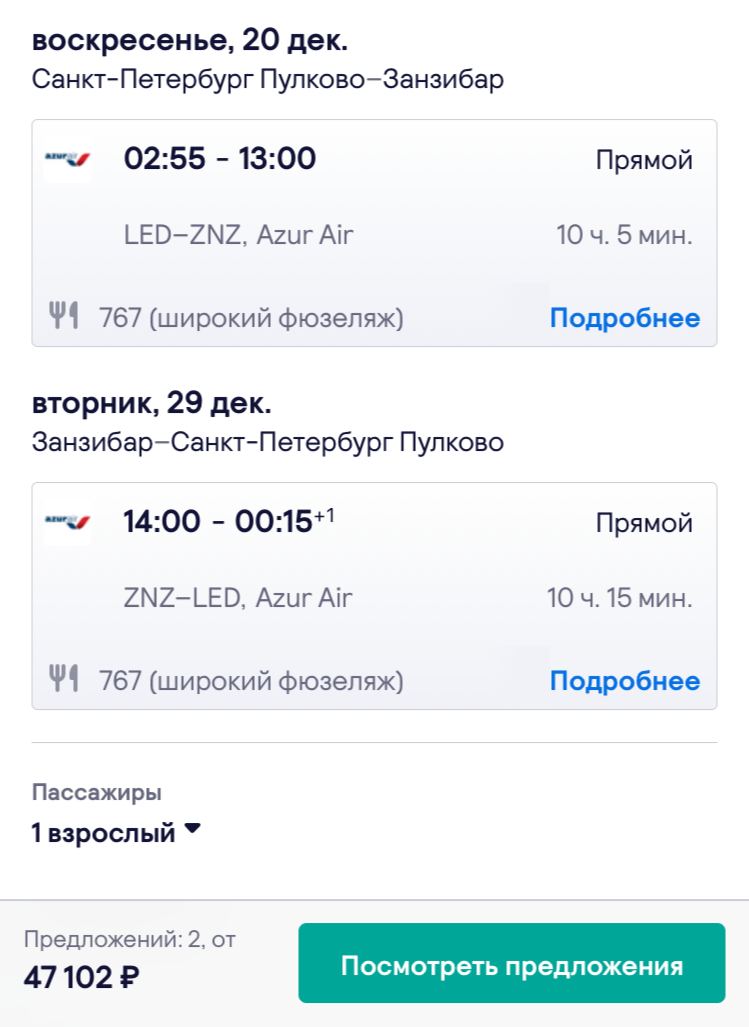Click the Посмотреть предложения button

(512, 963)
